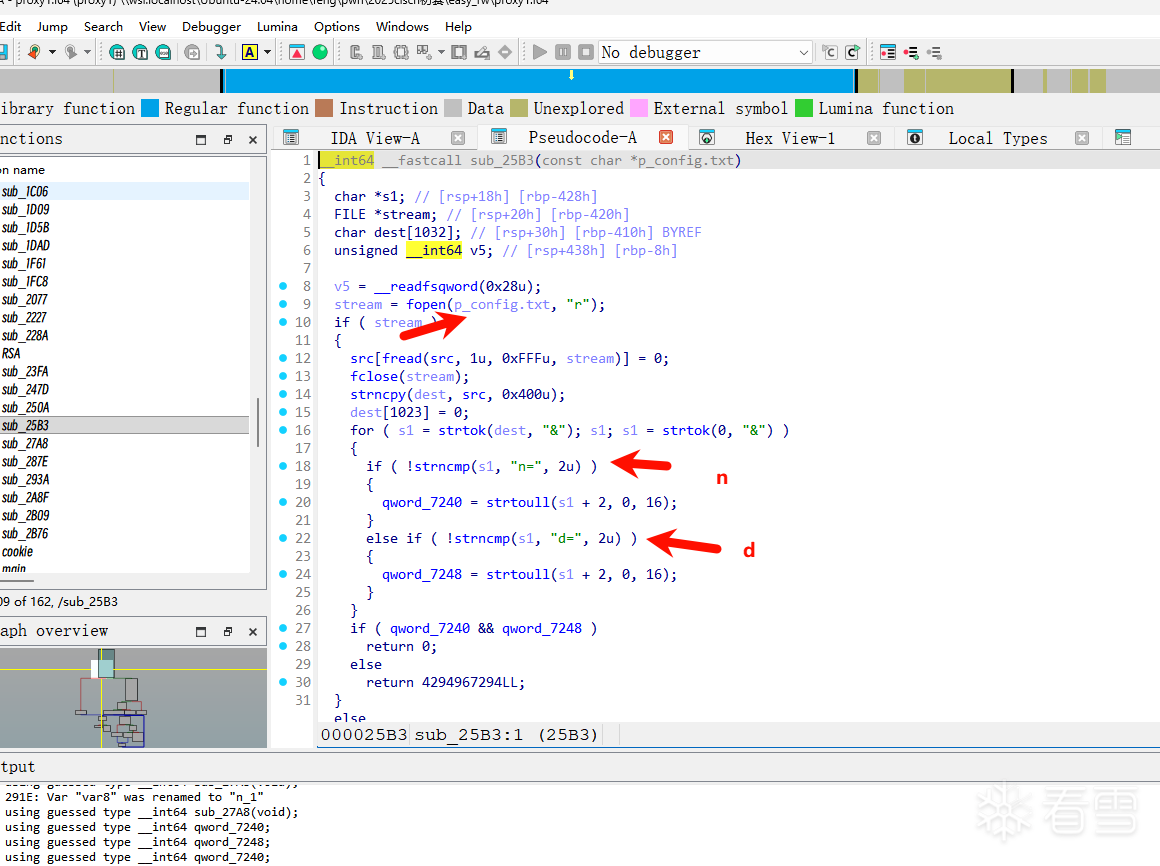Image resolution: width=1160 pixels, height=866 pixels.
Task: Click the Functions panel scrollbar thumb
Action: tap(257, 422)
